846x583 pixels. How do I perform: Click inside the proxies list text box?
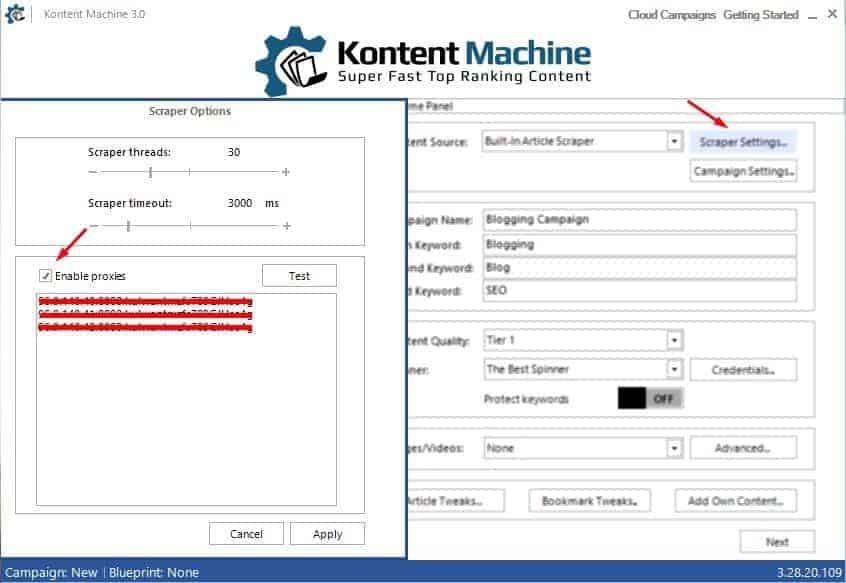(x=186, y=400)
